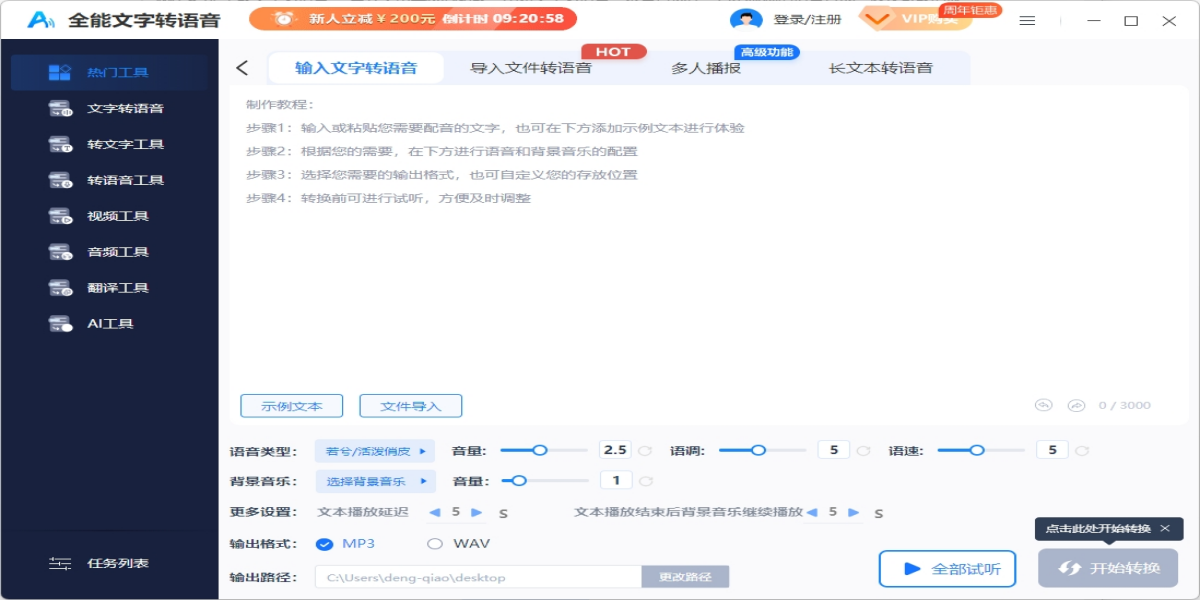Image resolution: width=1200 pixels, height=600 pixels.
Task: Click the 示例文本 button
Action: (x=292, y=406)
